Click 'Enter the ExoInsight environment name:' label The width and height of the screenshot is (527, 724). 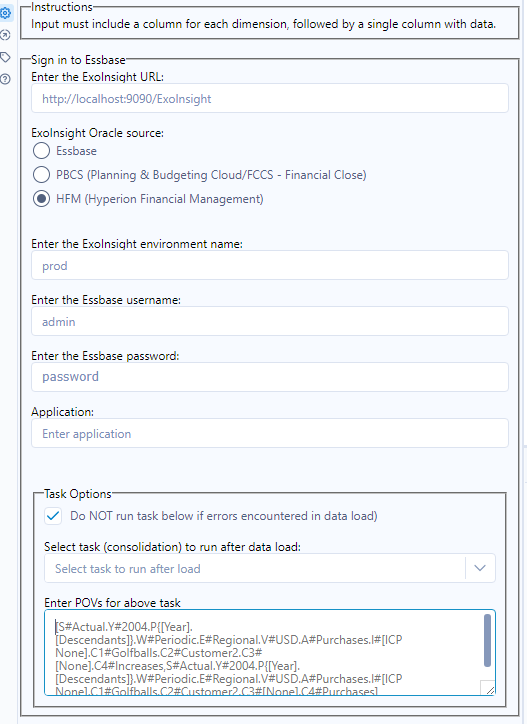[137, 244]
